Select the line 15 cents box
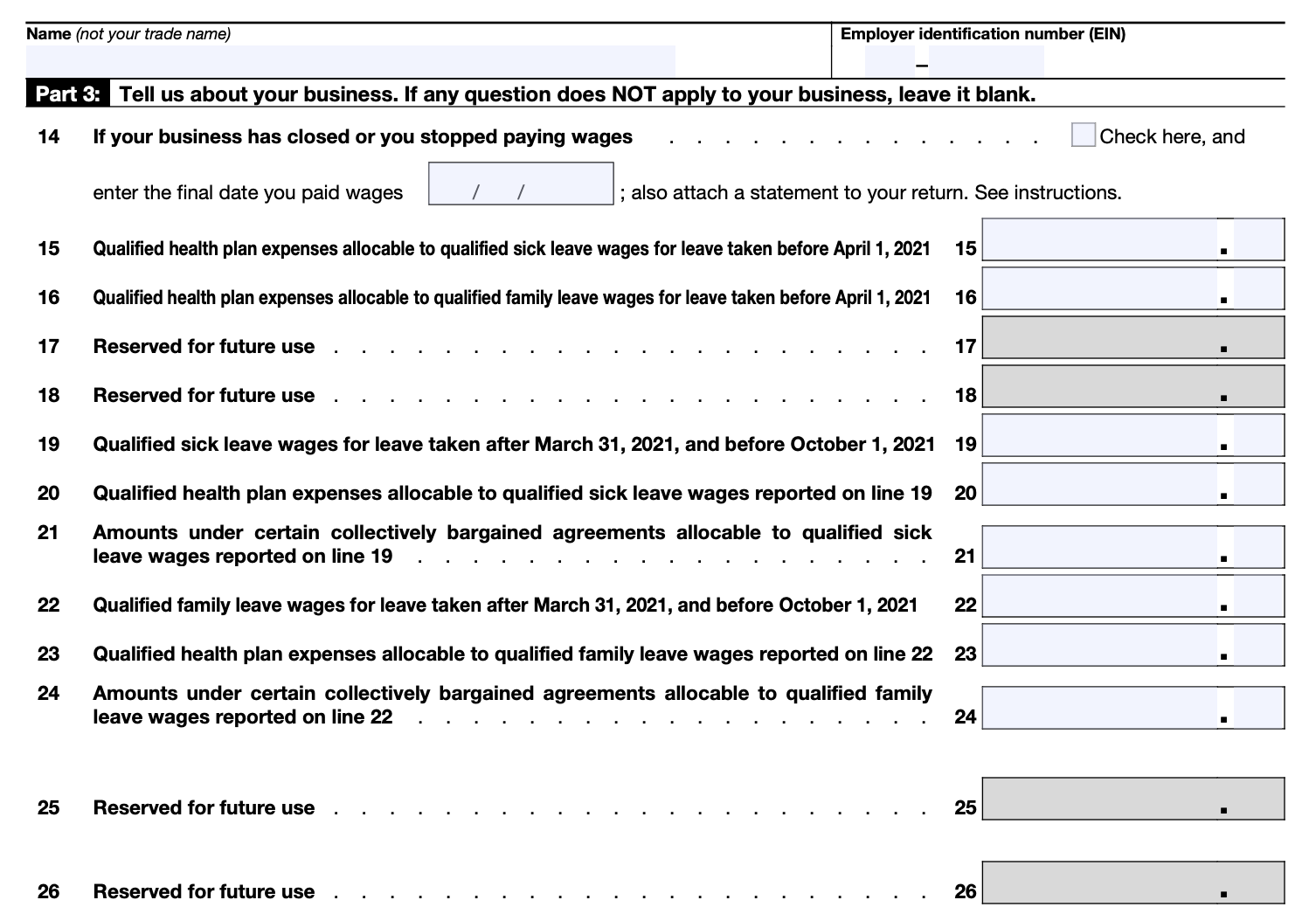 coord(1258,239)
